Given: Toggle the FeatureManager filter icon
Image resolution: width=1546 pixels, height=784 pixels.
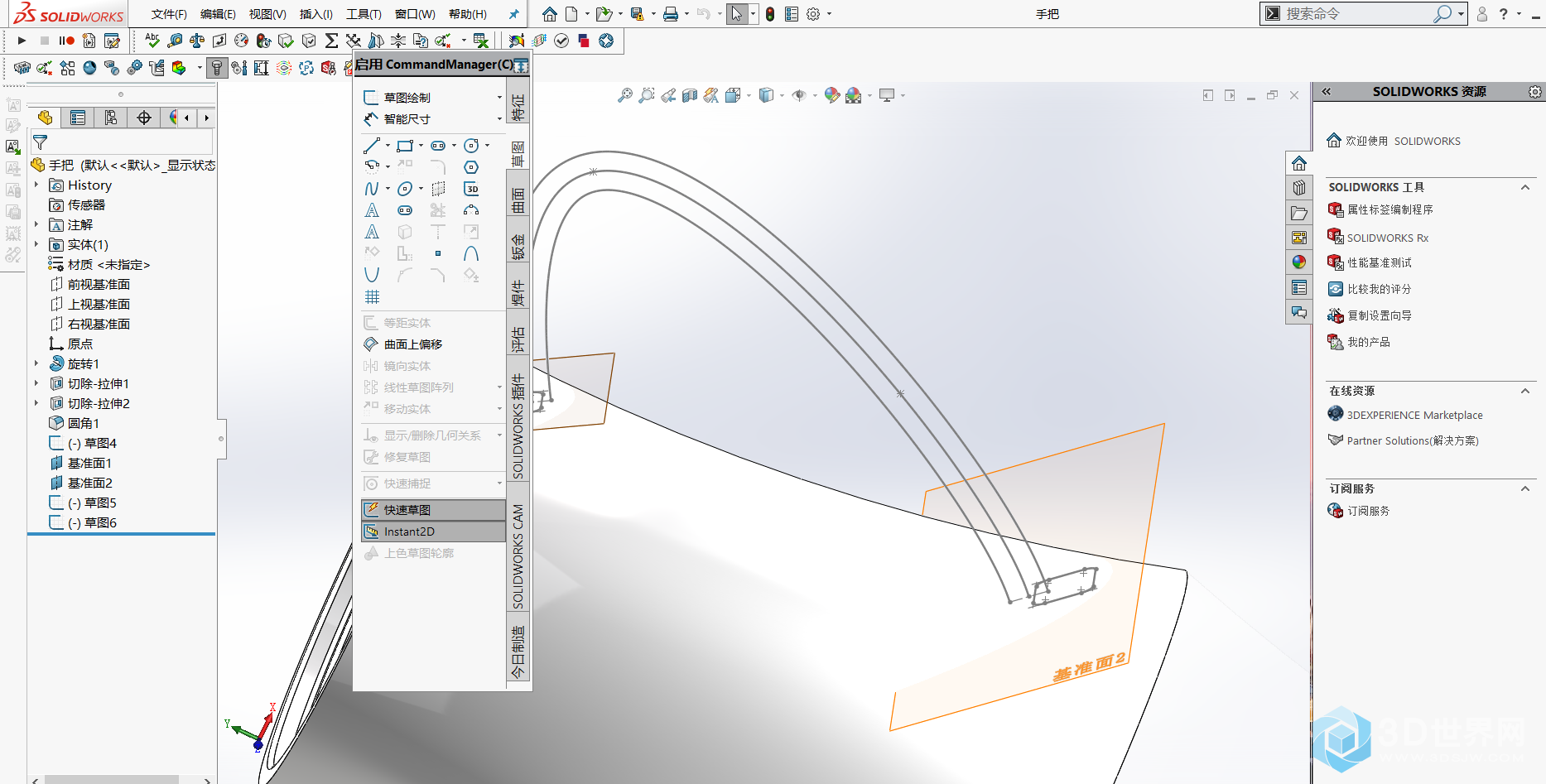Looking at the screenshot, I should [x=41, y=142].
